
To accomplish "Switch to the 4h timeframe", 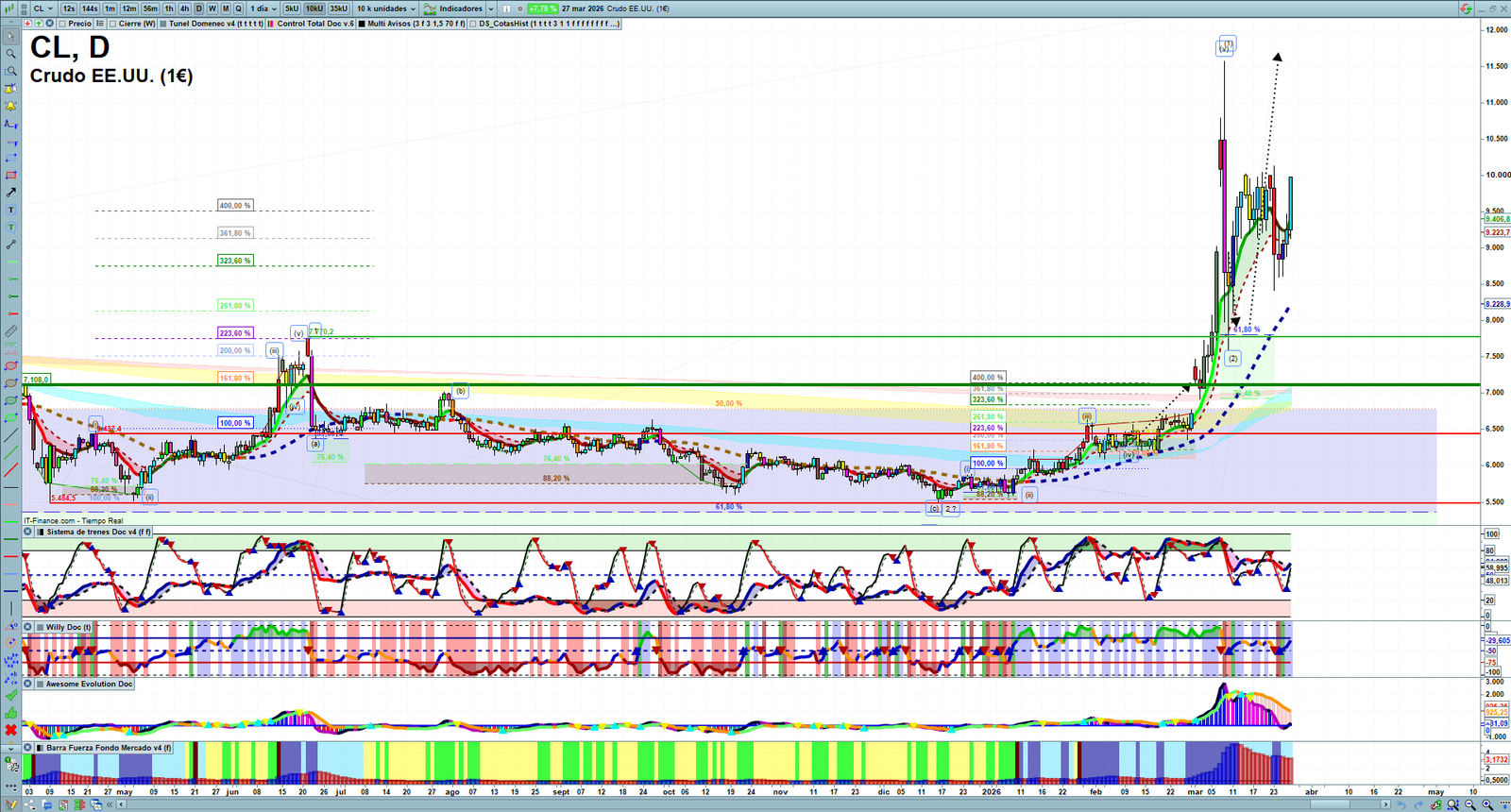I will [184, 8].
